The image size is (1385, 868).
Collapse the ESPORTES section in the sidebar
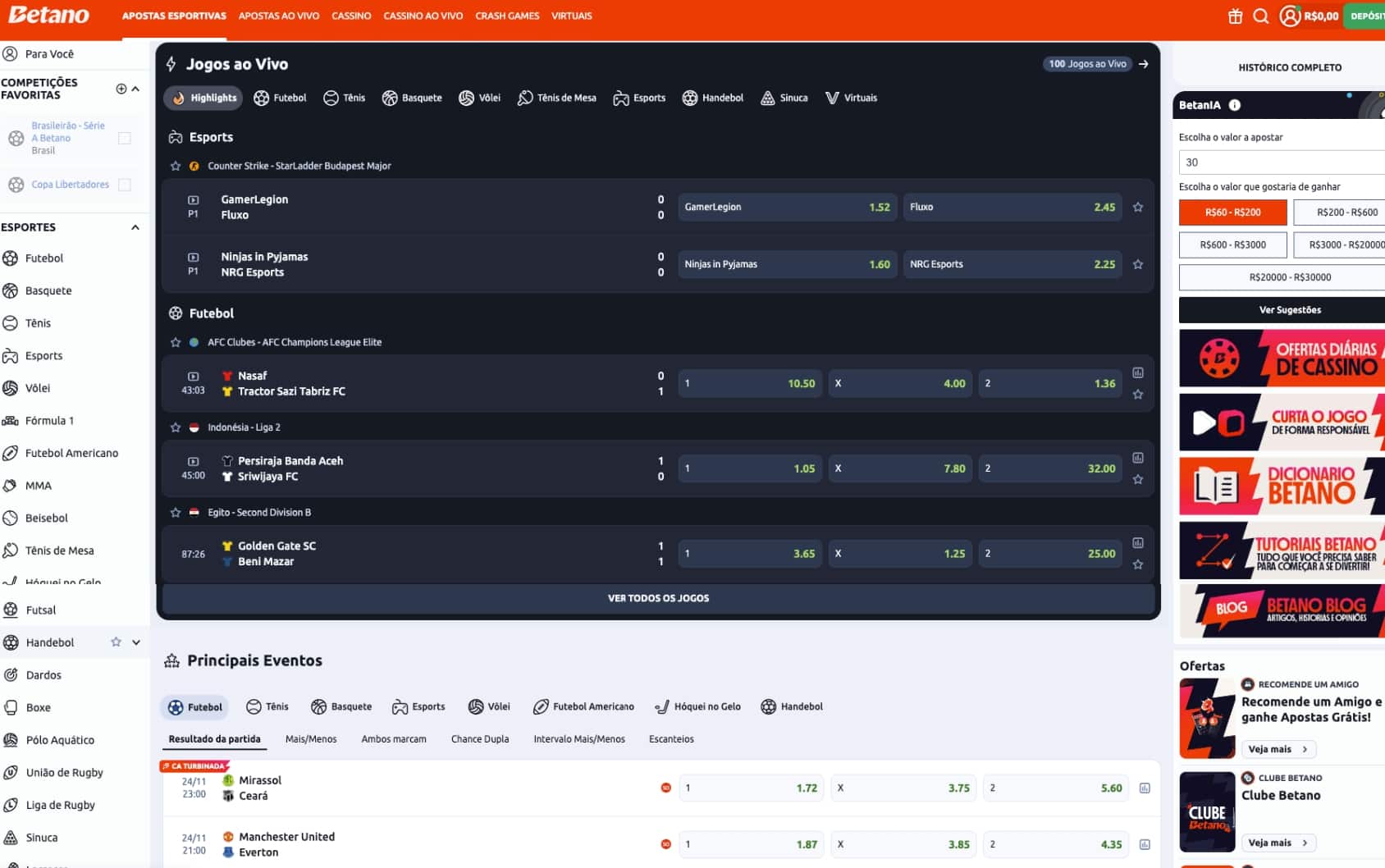coord(134,227)
